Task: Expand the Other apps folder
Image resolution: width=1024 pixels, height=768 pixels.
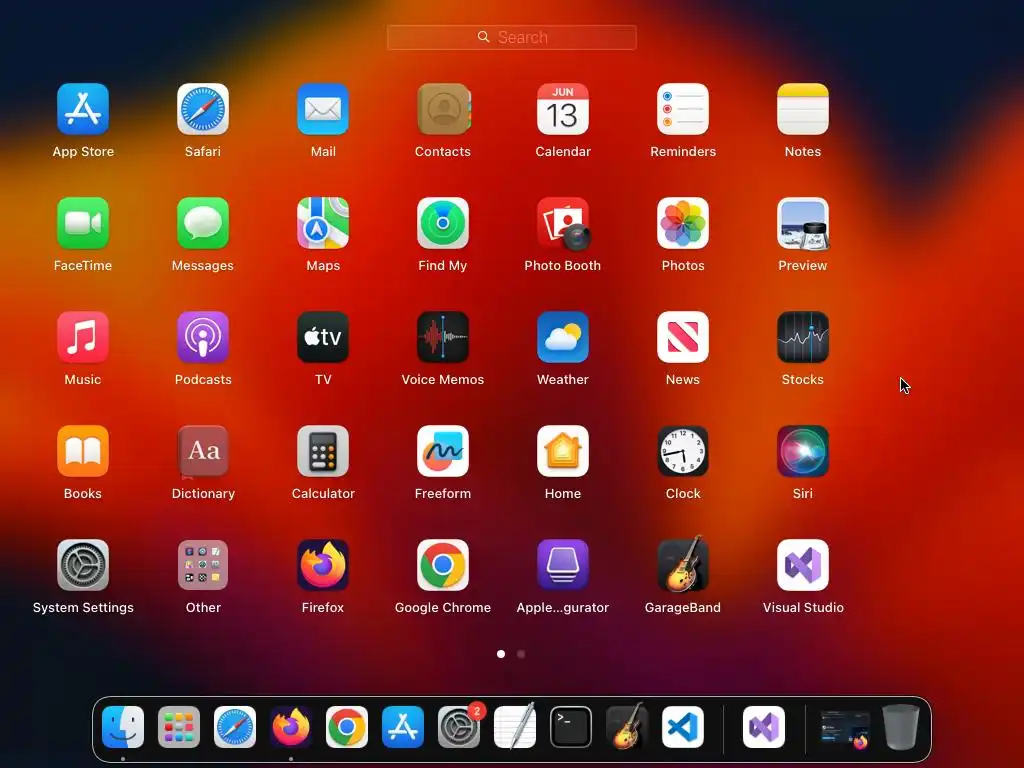Action: 203,565
